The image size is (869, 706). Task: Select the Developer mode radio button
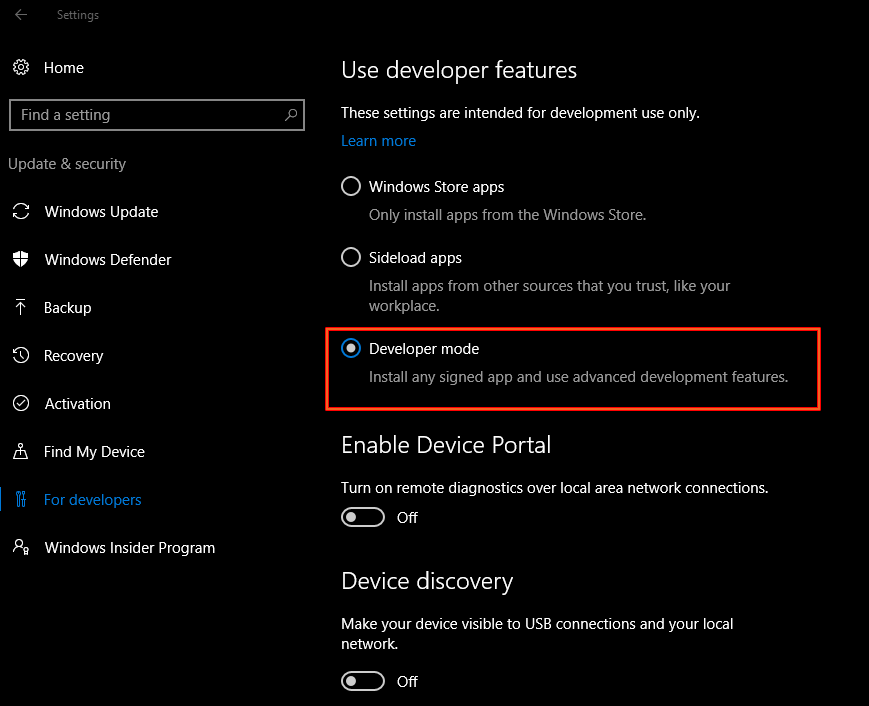coord(351,349)
